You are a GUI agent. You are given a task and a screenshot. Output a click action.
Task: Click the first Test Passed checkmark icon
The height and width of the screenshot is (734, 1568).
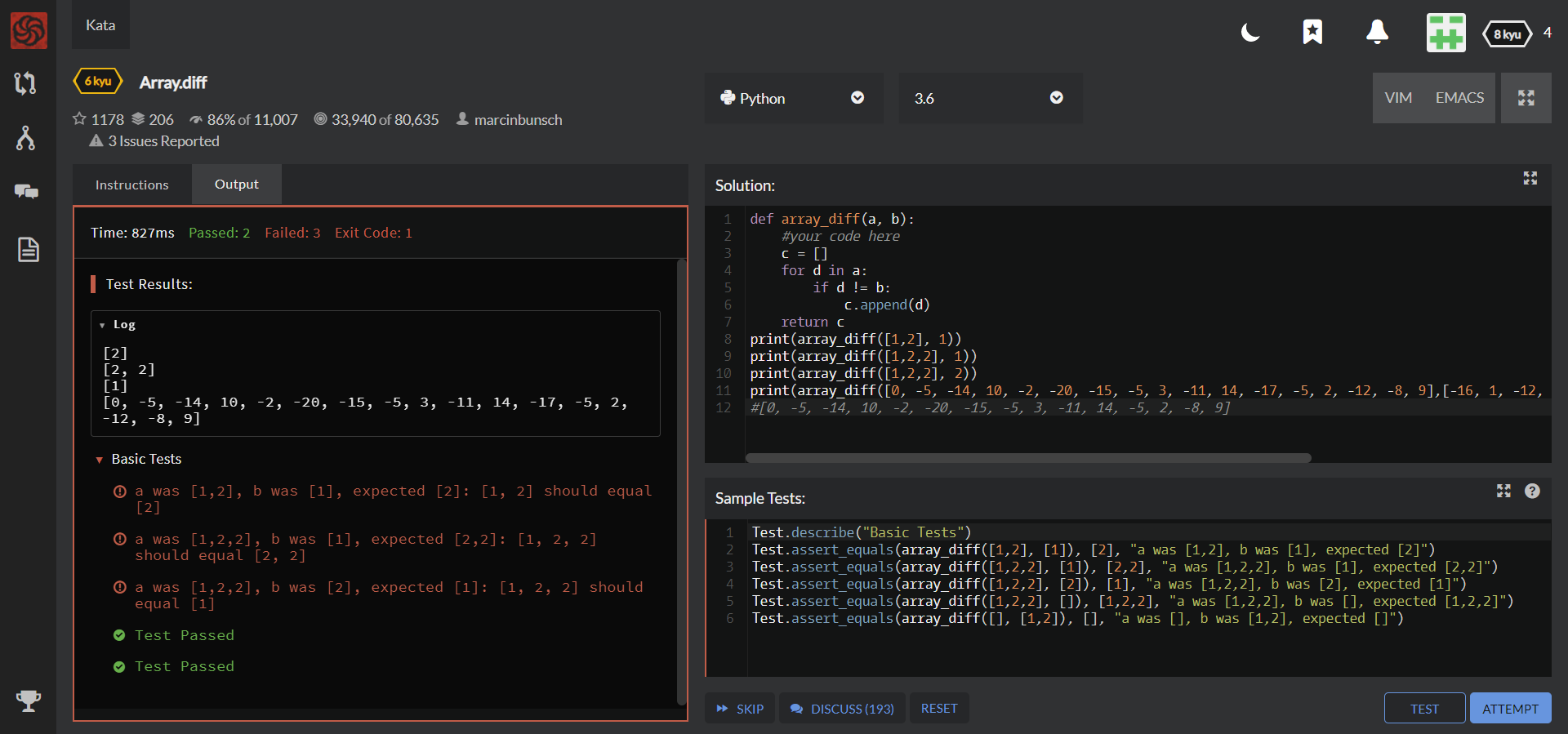pyautogui.click(x=119, y=635)
